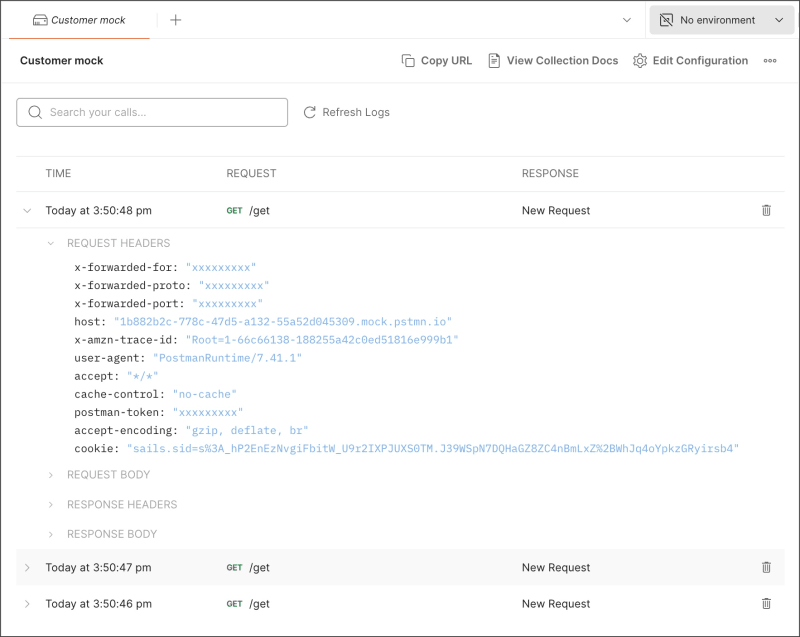Delete the 3:50:46 pm log entry

pos(766,603)
